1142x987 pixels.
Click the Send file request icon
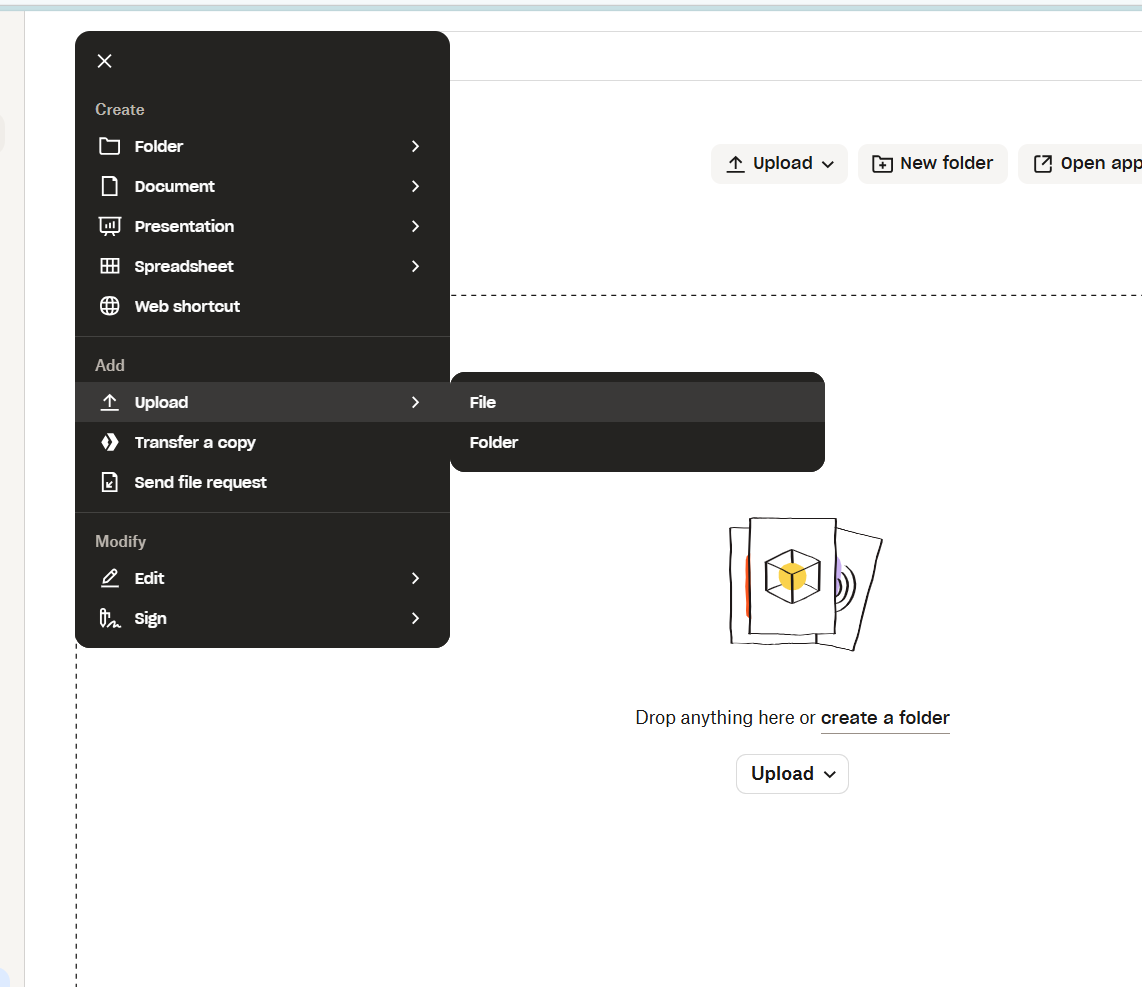(110, 482)
